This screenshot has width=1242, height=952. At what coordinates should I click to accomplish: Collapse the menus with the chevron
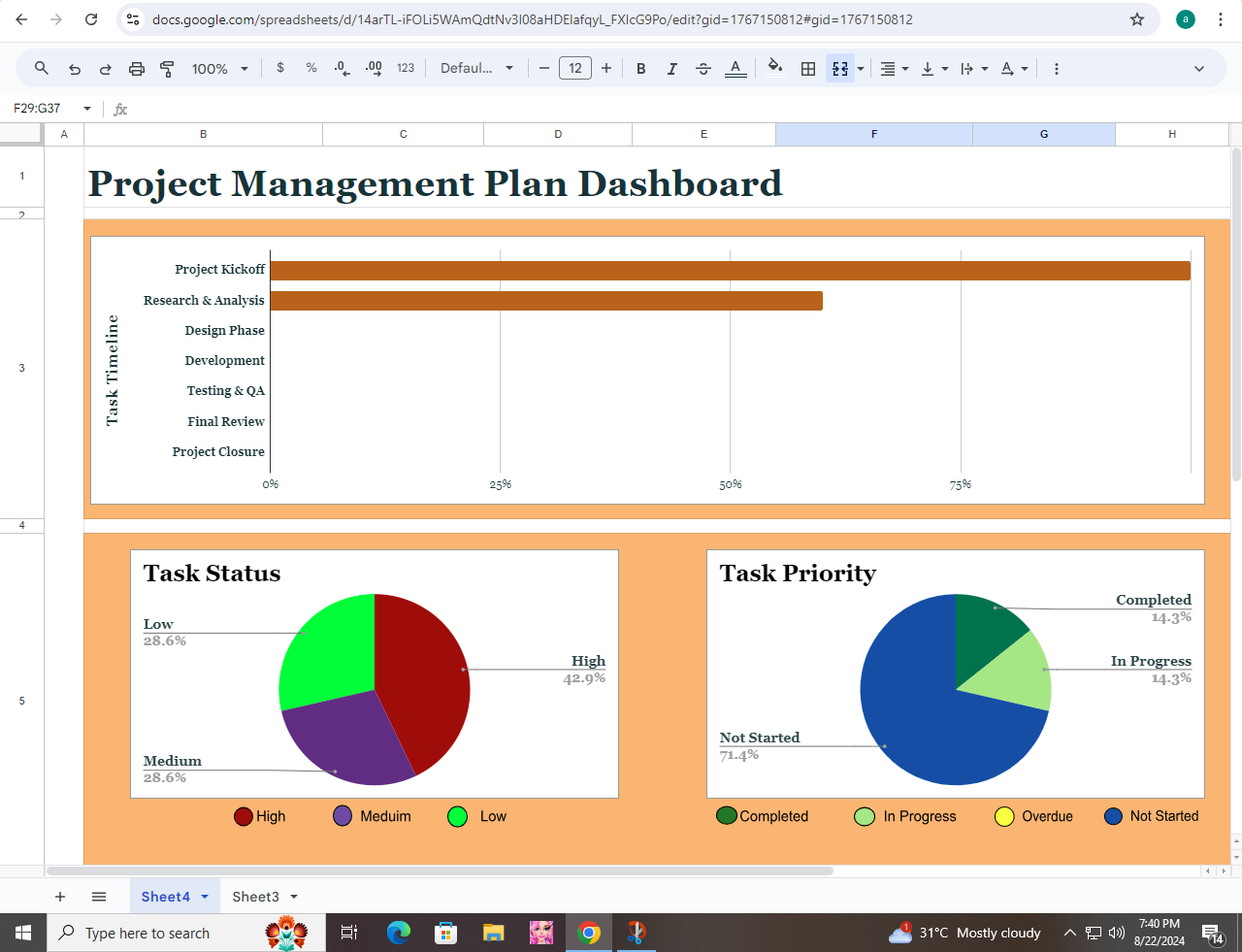pyautogui.click(x=1199, y=69)
